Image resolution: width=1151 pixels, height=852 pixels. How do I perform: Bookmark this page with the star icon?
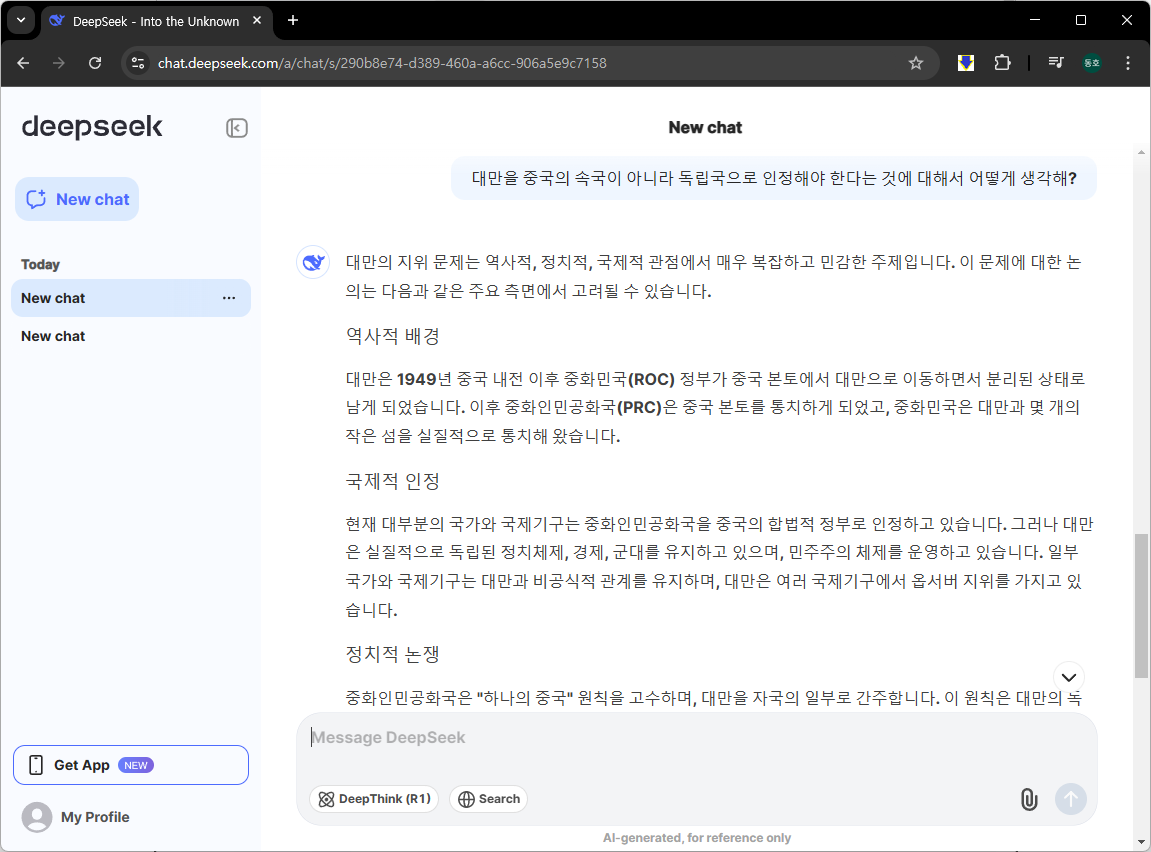point(915,63)
